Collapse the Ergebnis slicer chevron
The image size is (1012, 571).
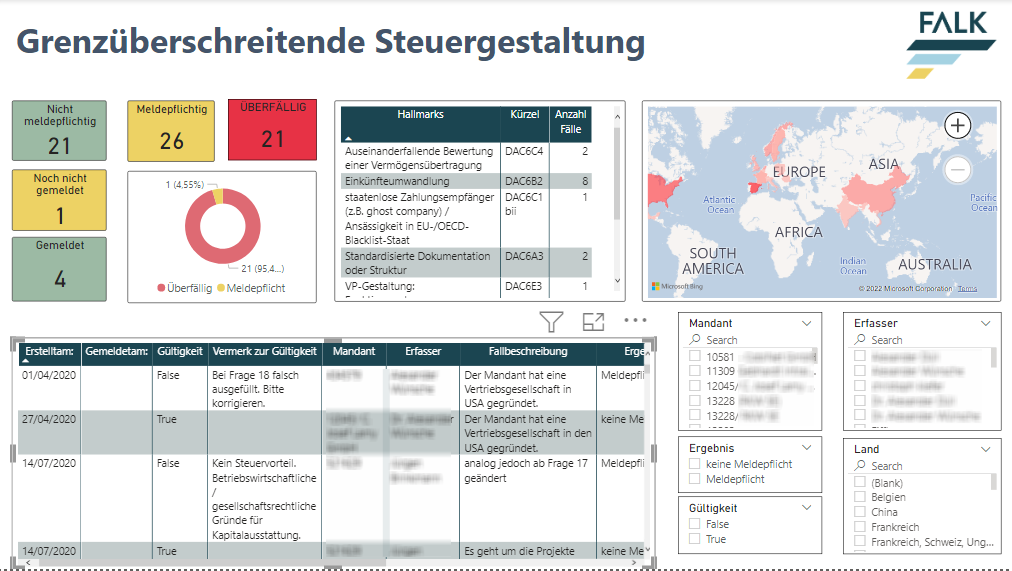[x=807, y=448]
